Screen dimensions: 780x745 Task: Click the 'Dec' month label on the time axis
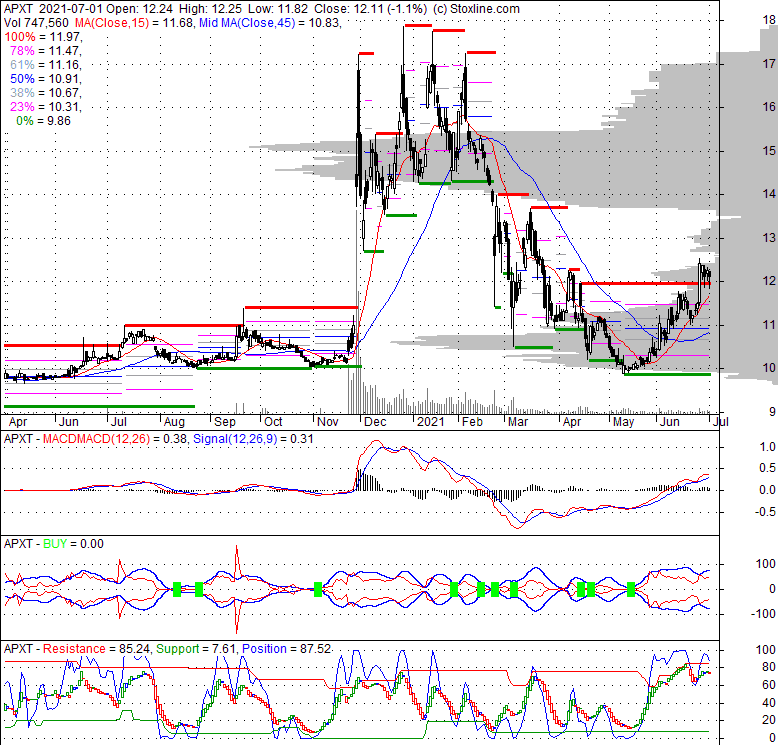click(x=375, y=422)
